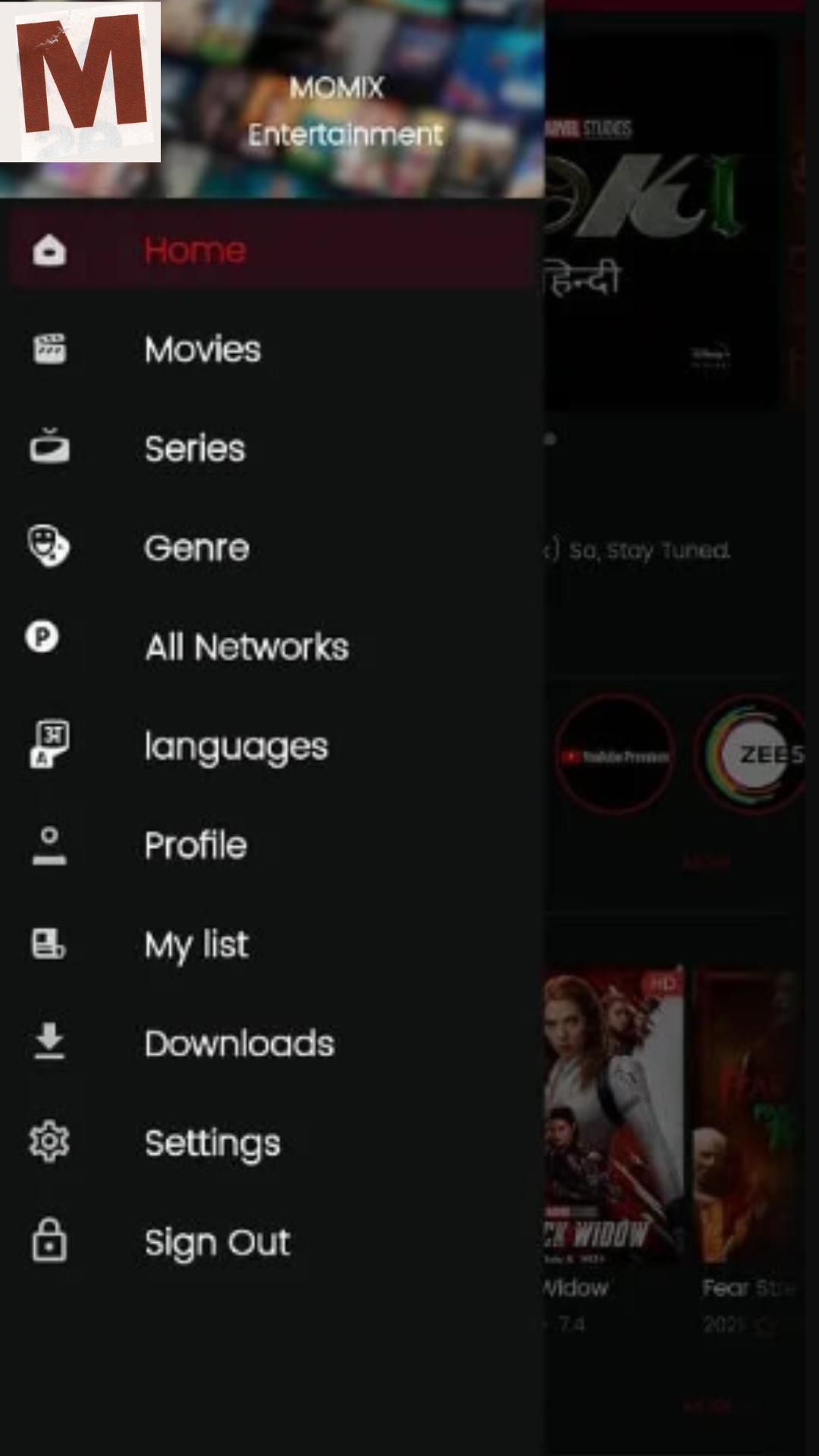Open the Movies menu item

(272, 349)
